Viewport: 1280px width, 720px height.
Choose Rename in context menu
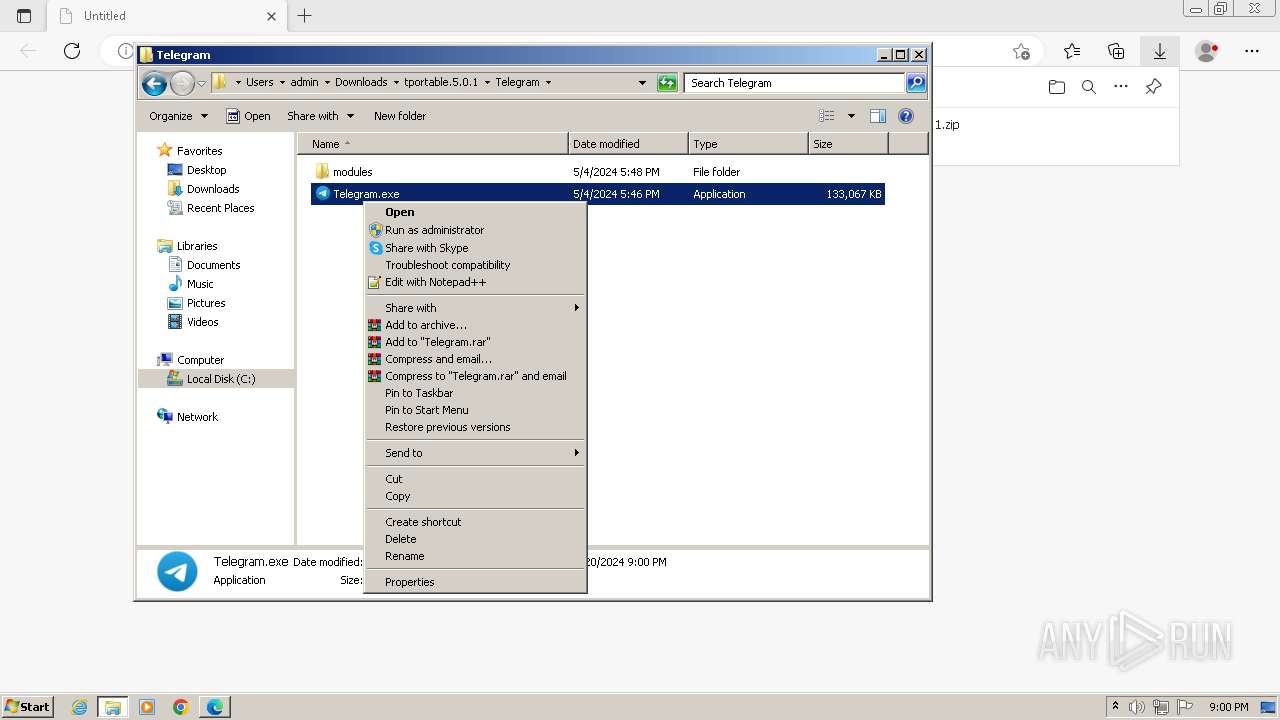(475, 556)
